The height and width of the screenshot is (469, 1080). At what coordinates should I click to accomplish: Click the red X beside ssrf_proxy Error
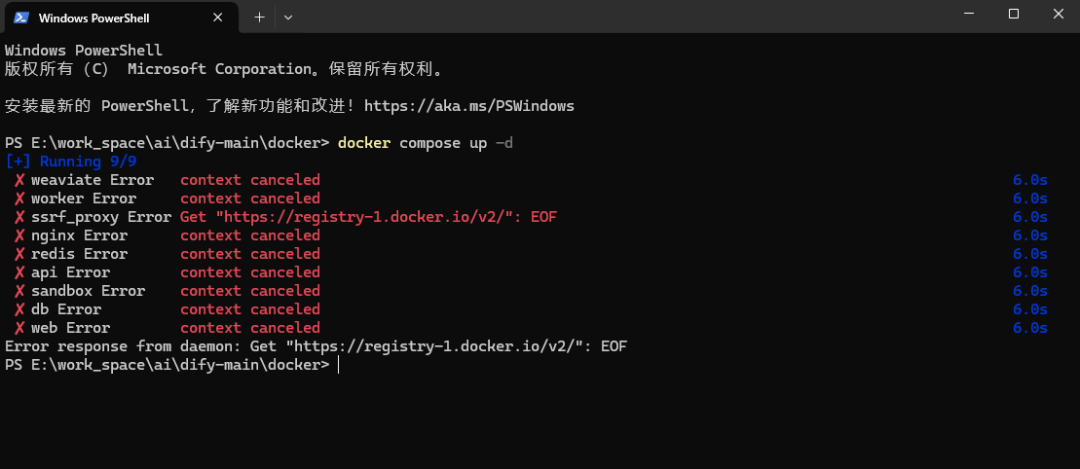pos(19,217)
